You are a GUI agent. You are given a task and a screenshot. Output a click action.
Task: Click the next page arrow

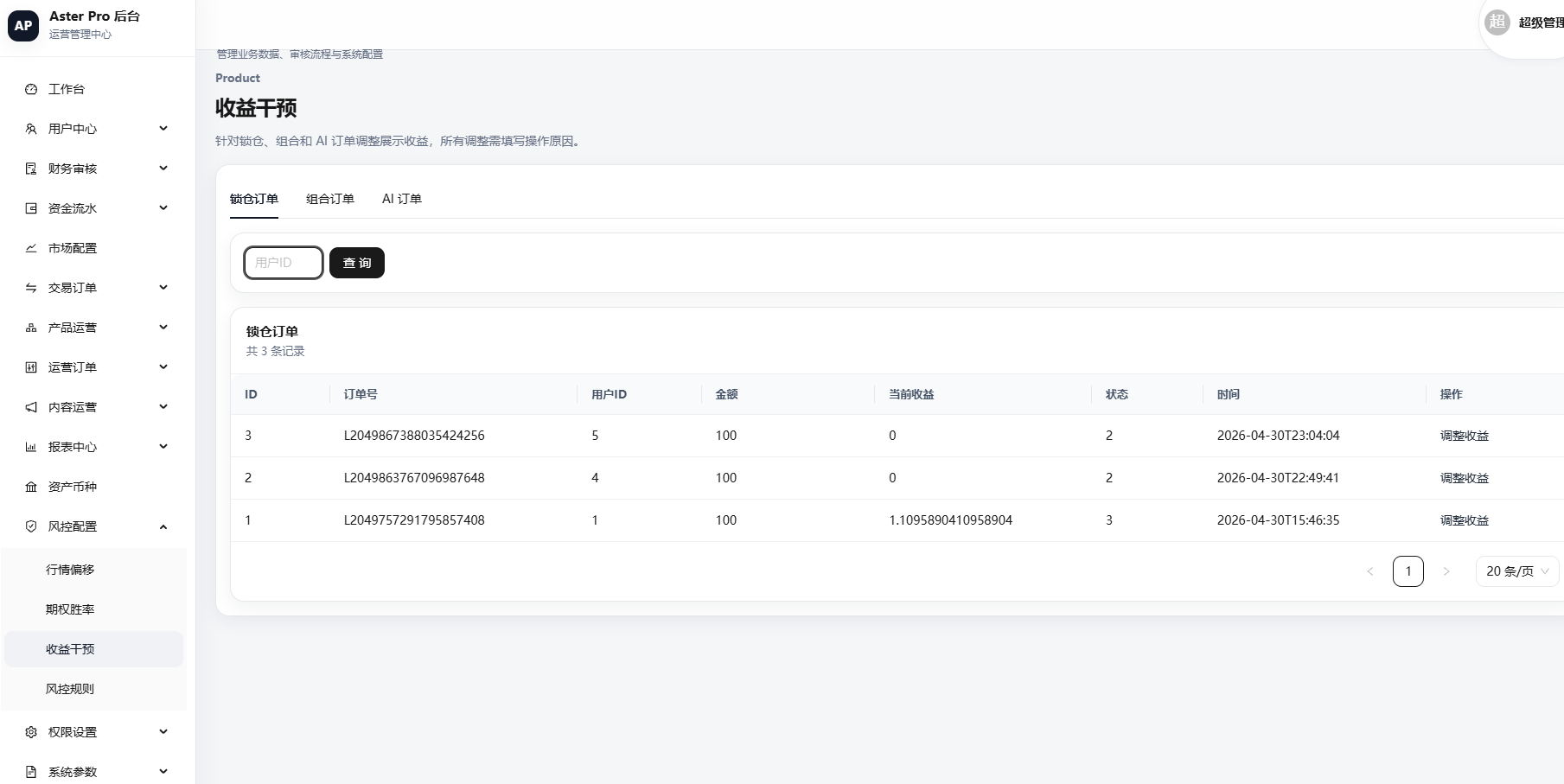[1446, 571]
